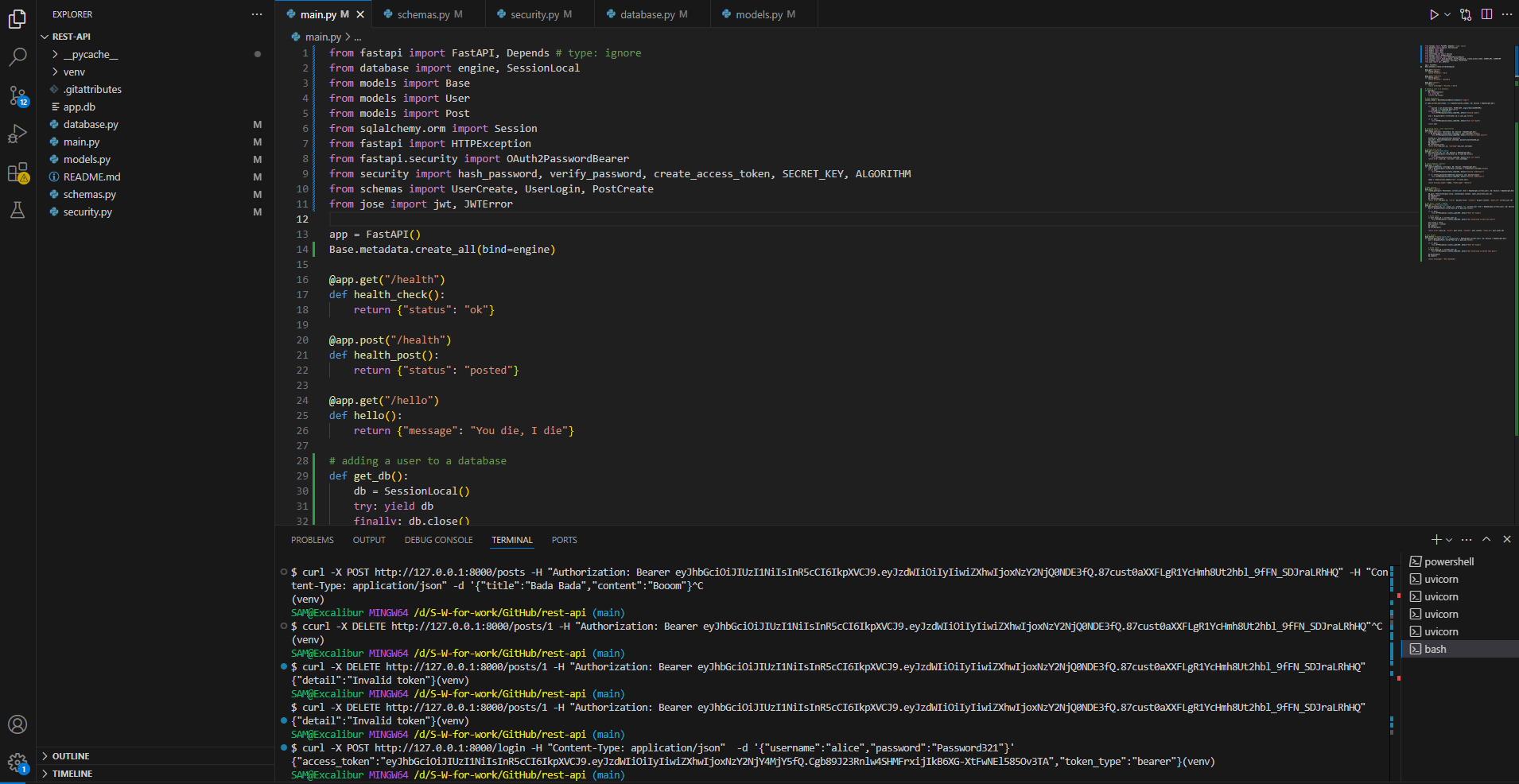Open the new terminal launch profile dropdown

click(1449, 540)
